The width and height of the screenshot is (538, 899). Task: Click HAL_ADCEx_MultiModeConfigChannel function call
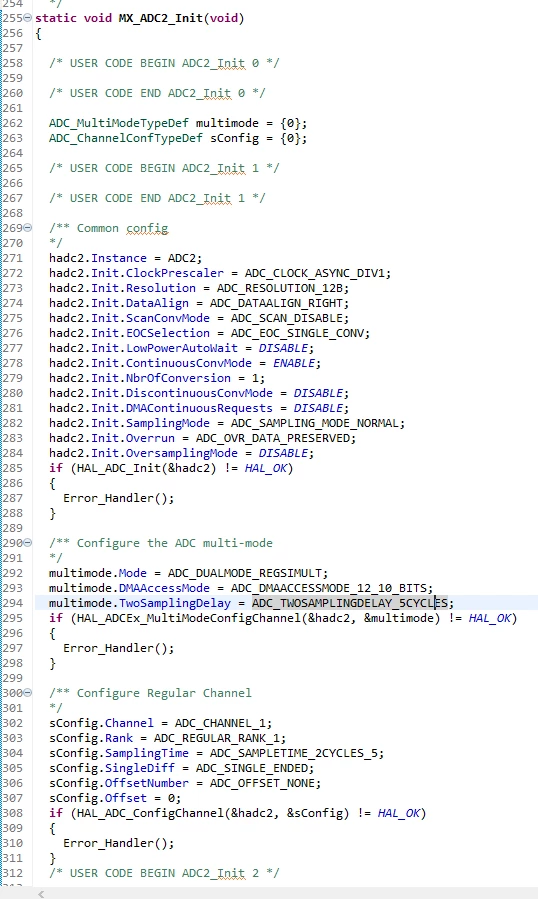(x=189, y=618)
